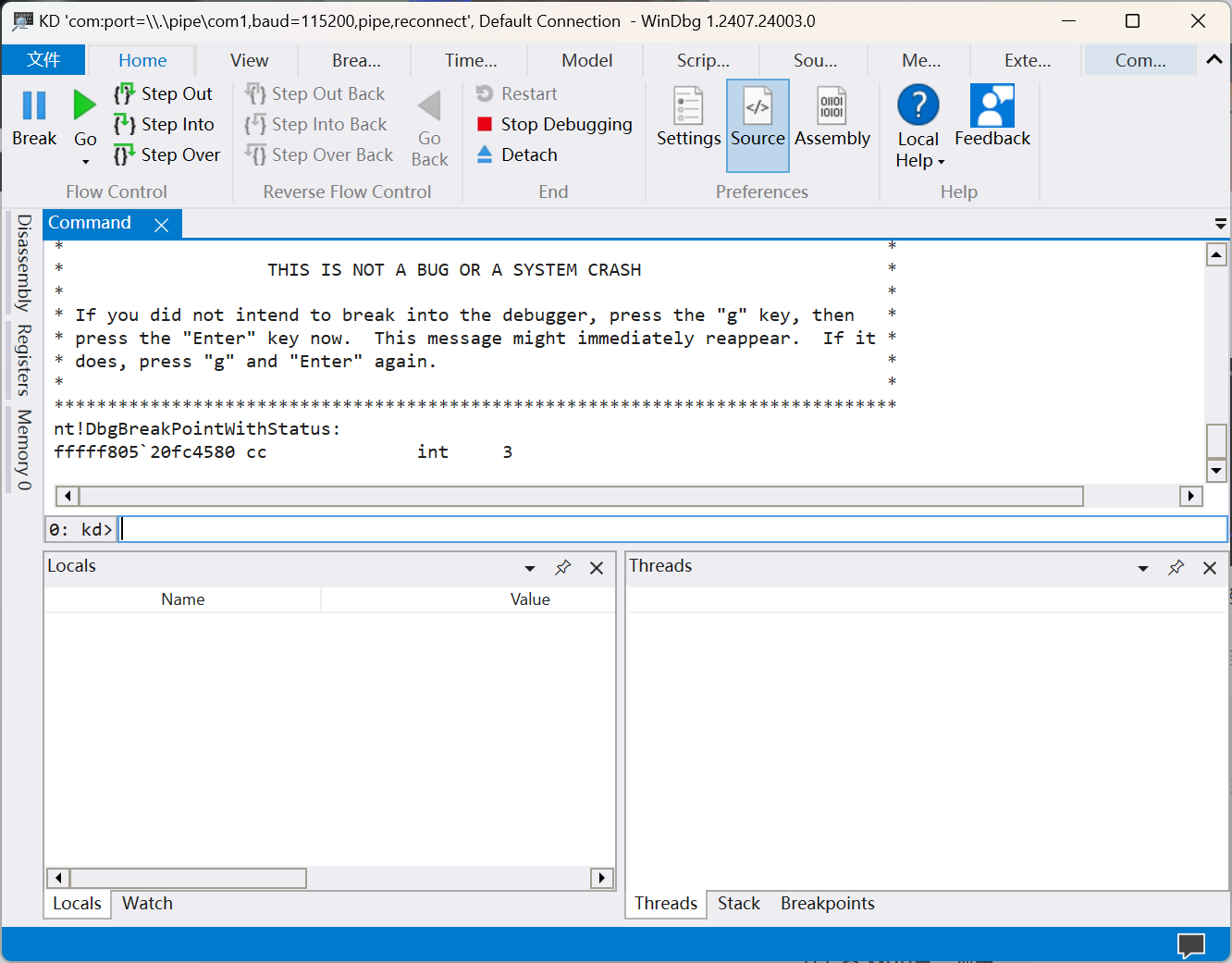Click the Step Out button
The height and width of the screenshot is (963, 1232).
pos(164,93)
